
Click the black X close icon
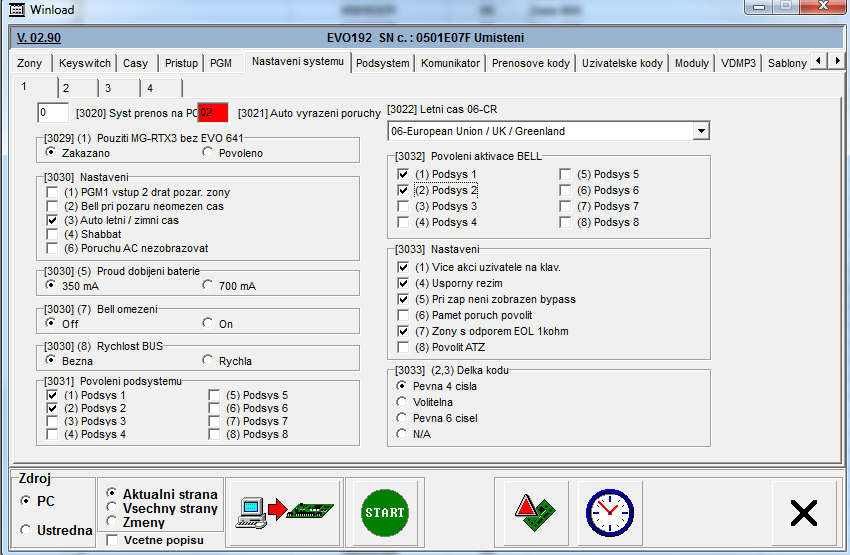[803, 512]
